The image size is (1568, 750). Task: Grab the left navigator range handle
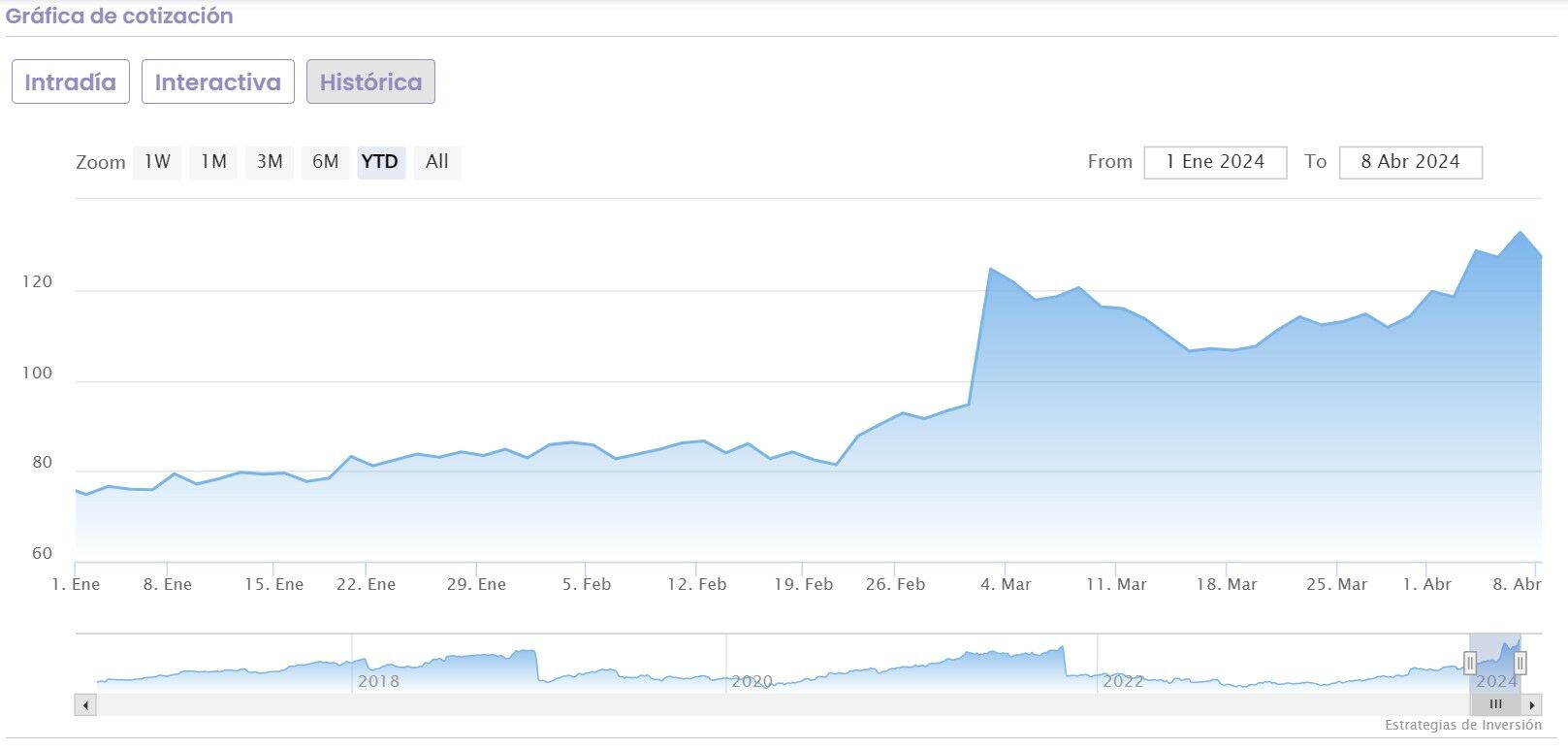[1470, 664]
